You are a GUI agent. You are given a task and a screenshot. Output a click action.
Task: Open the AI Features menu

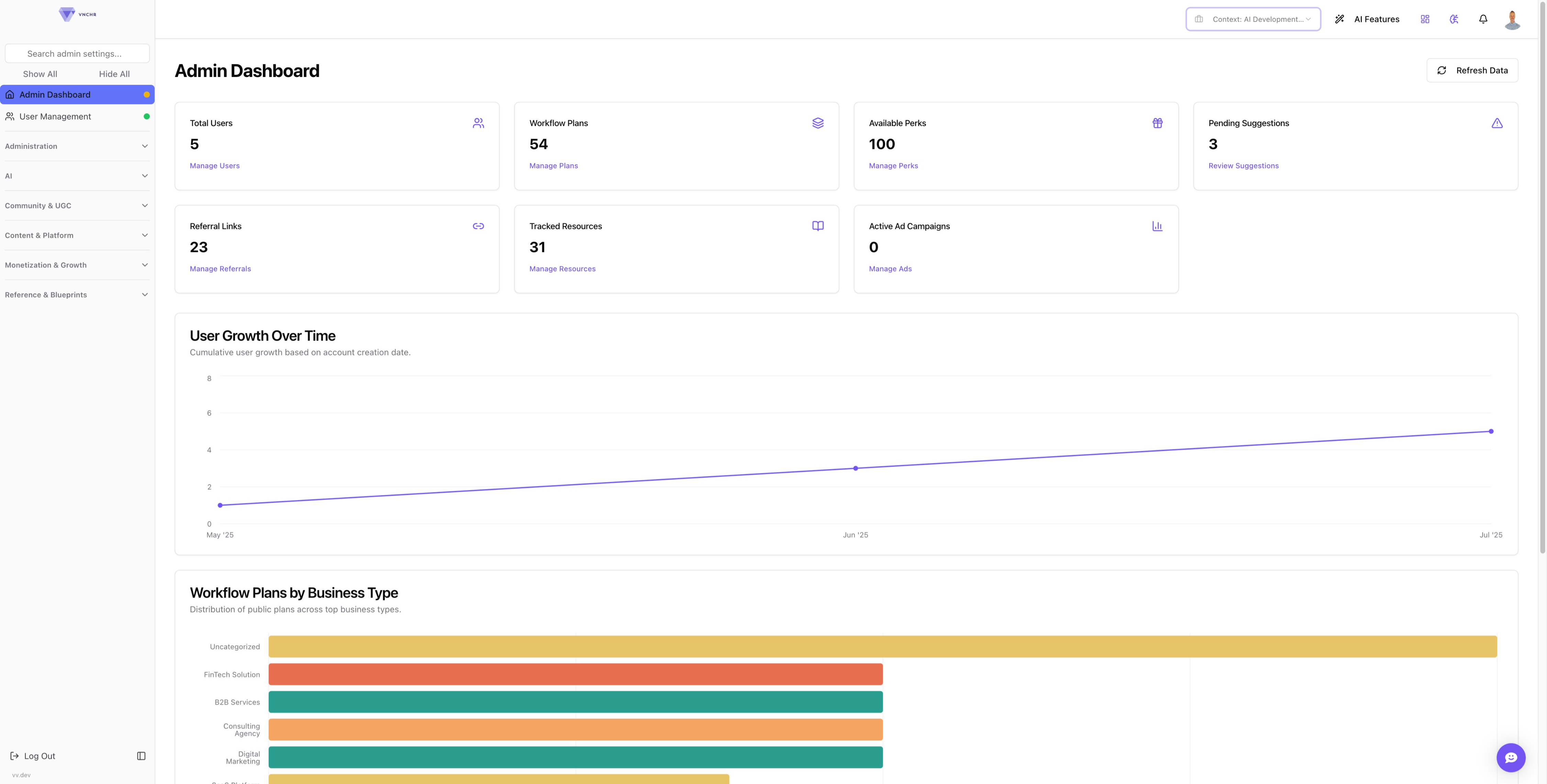[x=1367, y=19]
